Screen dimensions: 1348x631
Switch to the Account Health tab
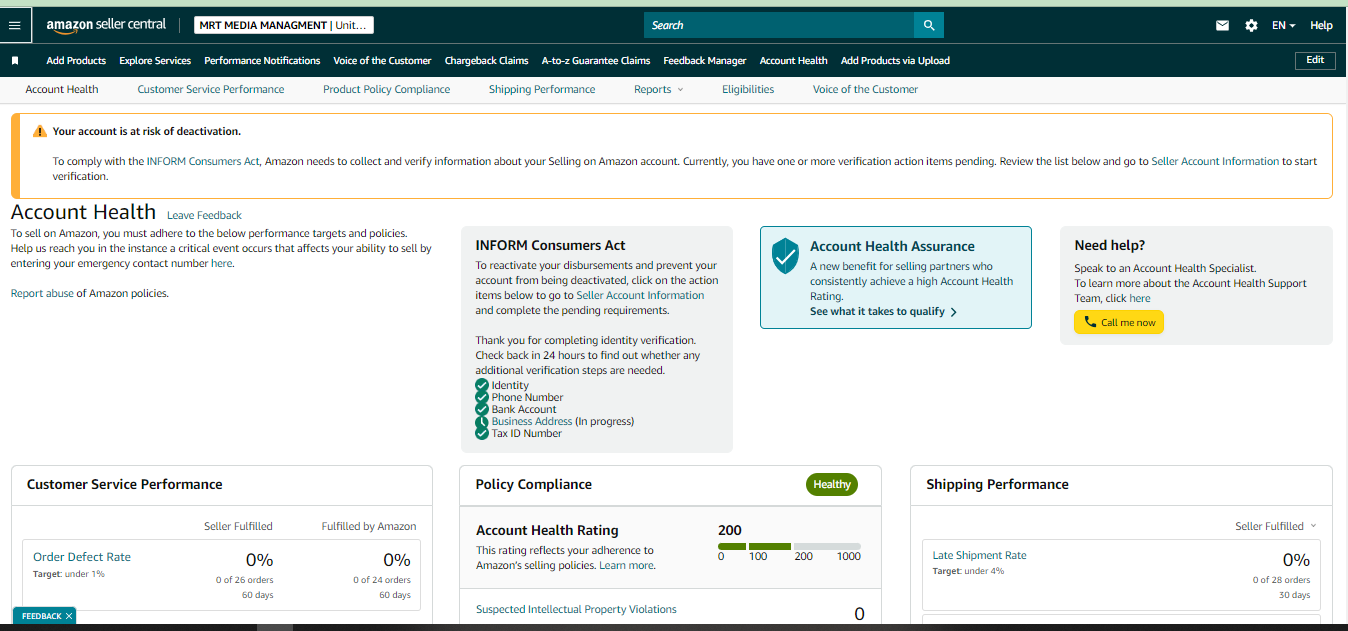point(62,89)
